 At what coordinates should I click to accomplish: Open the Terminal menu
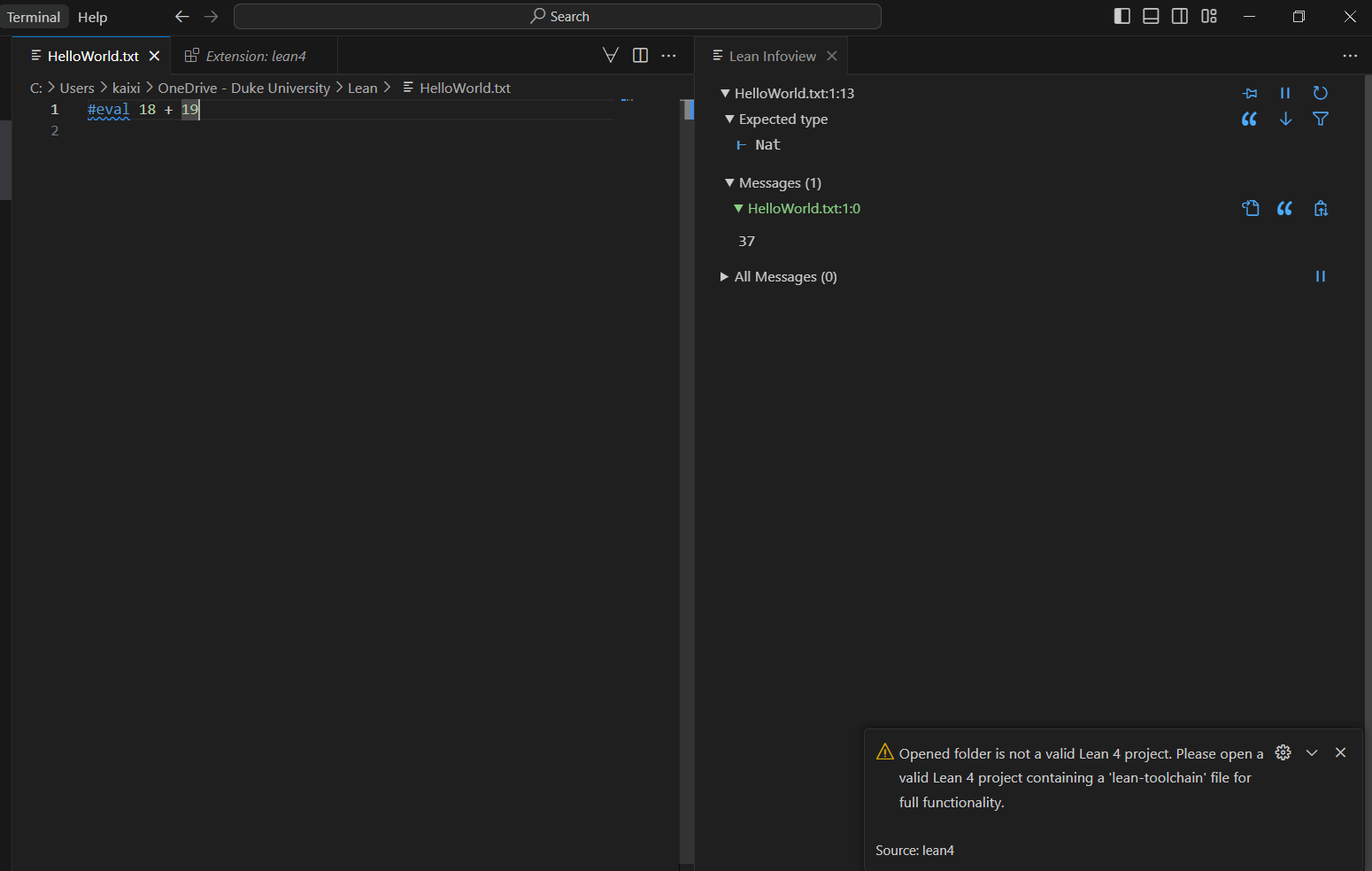point(34,17)
